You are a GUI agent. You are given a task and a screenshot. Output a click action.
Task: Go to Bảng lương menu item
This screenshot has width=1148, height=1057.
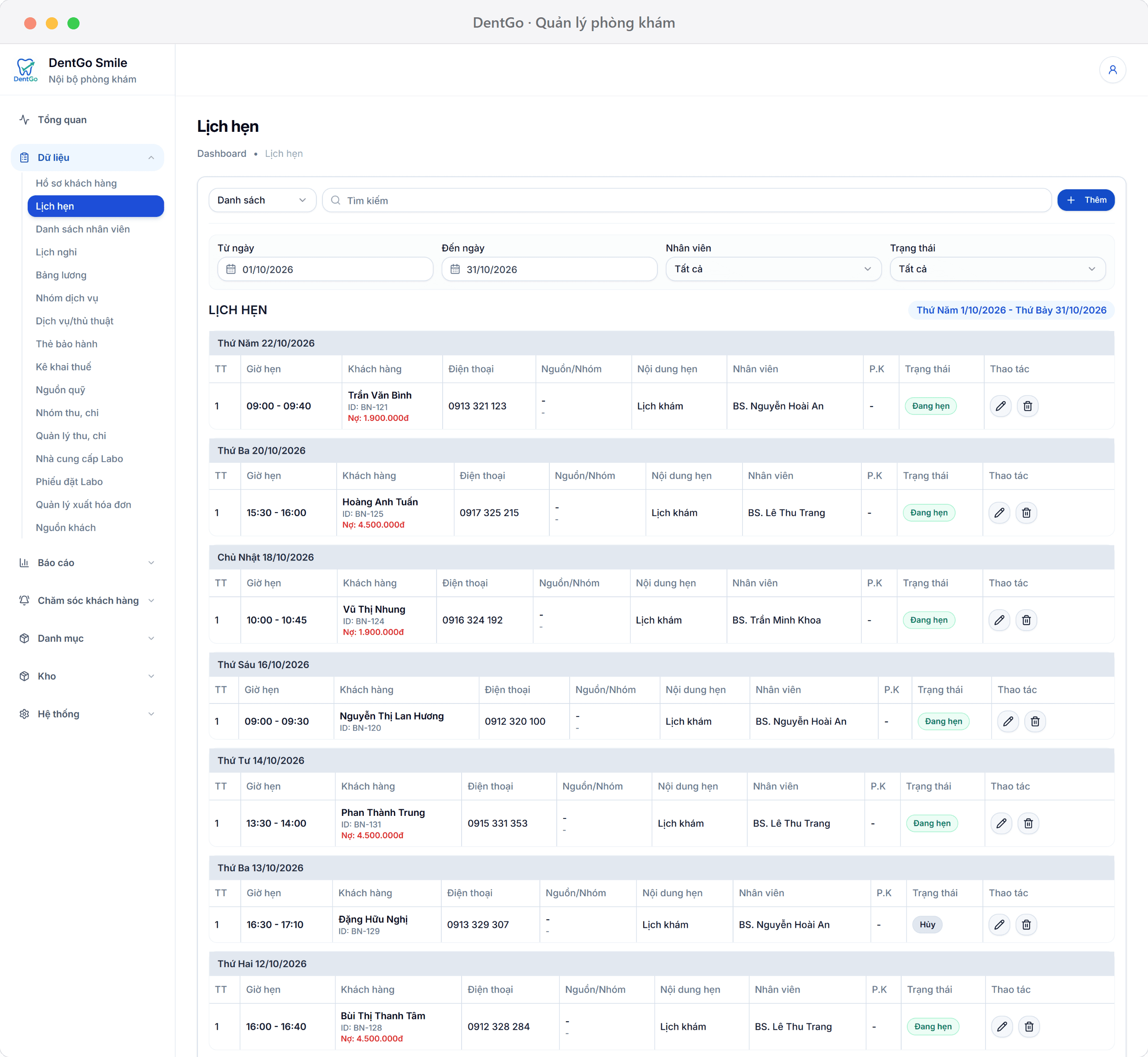click(x=61, y=275)
